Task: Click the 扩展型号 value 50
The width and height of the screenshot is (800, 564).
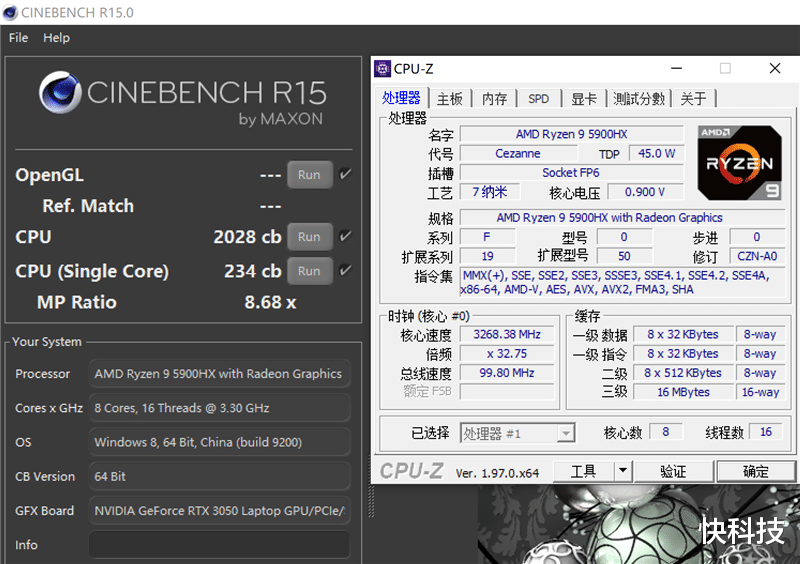Action: point(624,256)
